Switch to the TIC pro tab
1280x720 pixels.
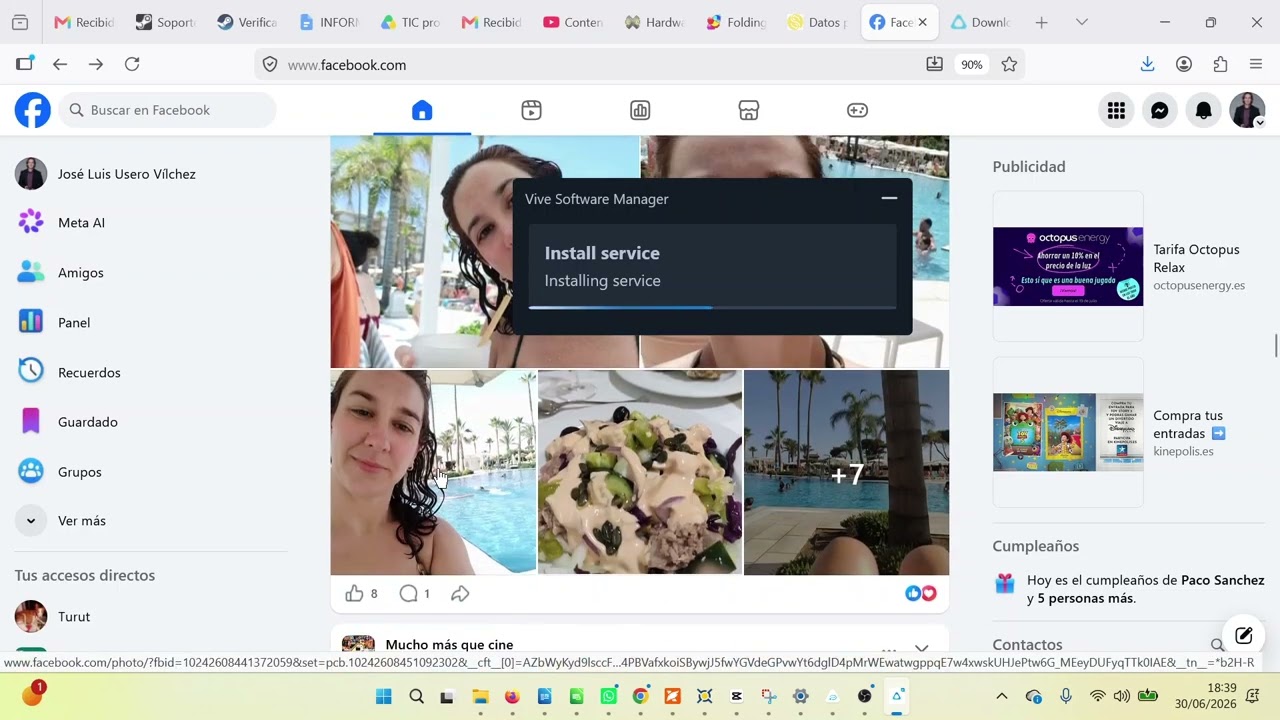(410, 22)
